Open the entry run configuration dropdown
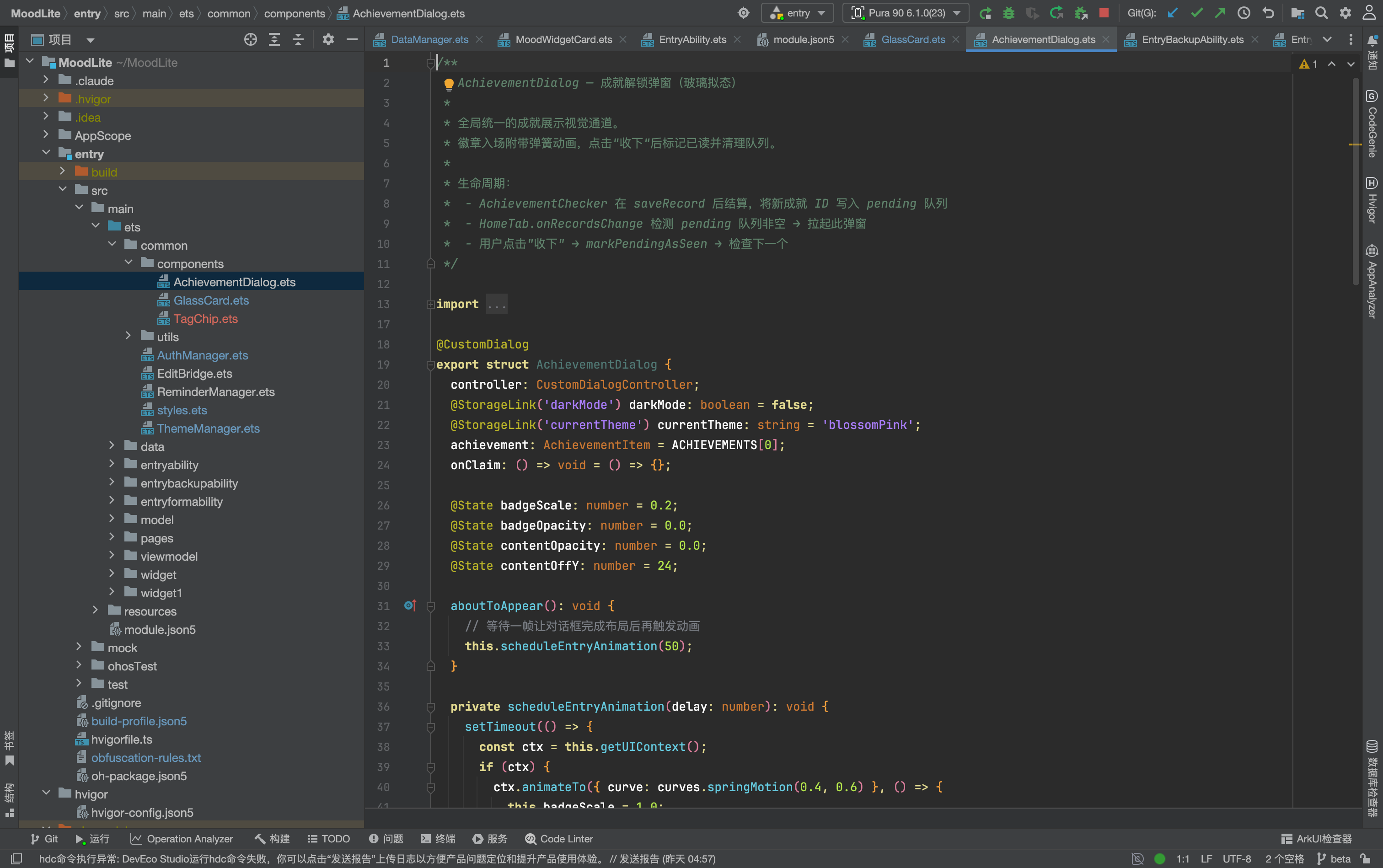 coord(798,13)
